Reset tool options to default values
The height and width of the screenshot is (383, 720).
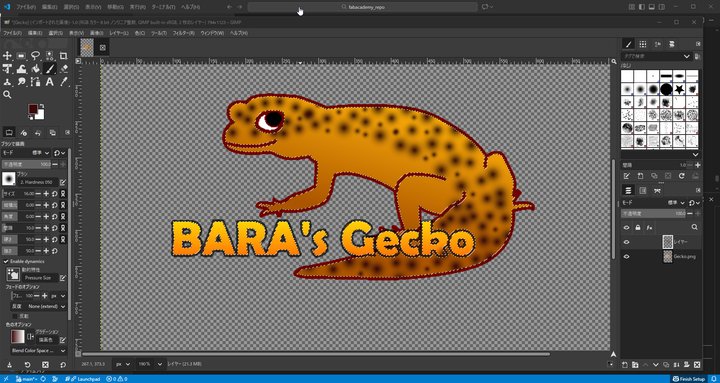tap(63, 365)
